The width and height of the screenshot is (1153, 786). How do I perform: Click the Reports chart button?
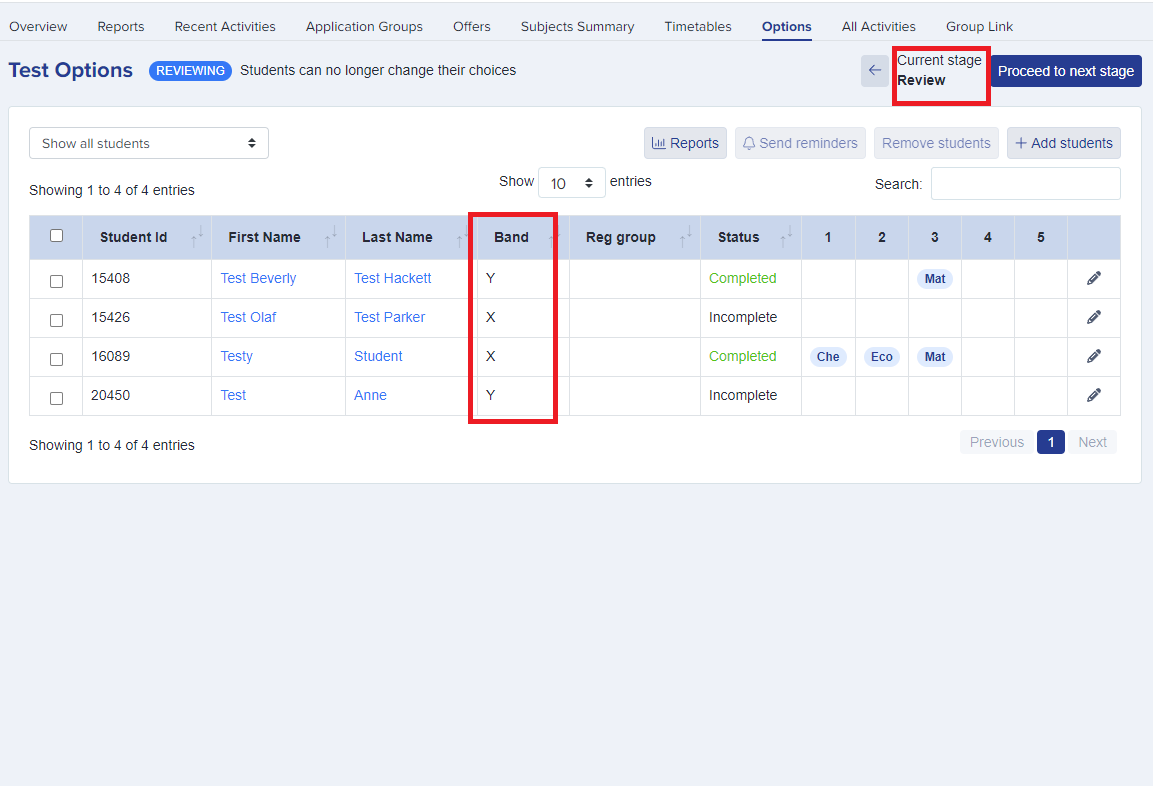coord(685,143)
